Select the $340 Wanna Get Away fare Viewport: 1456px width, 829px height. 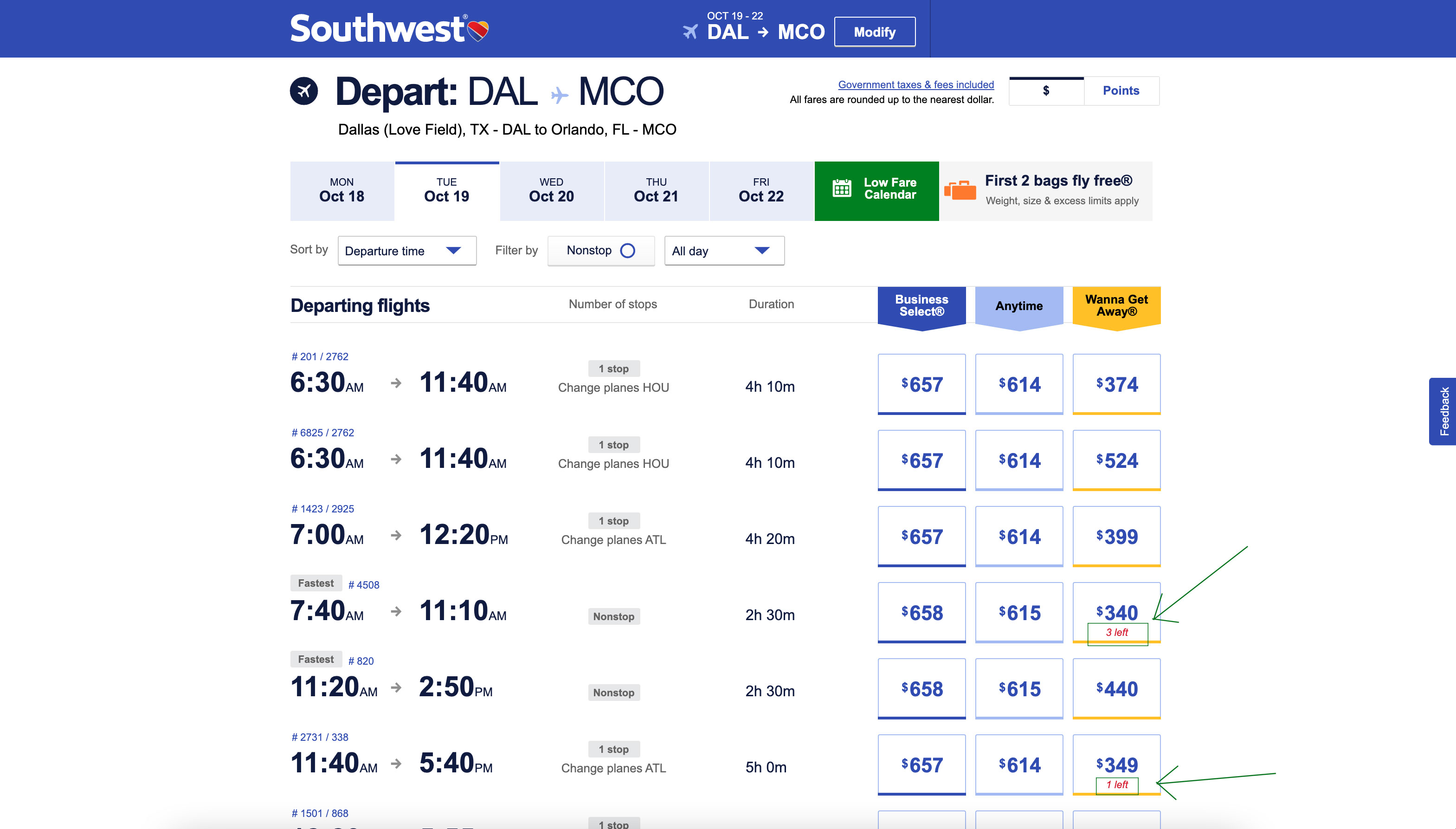(x=1116, y=612)
